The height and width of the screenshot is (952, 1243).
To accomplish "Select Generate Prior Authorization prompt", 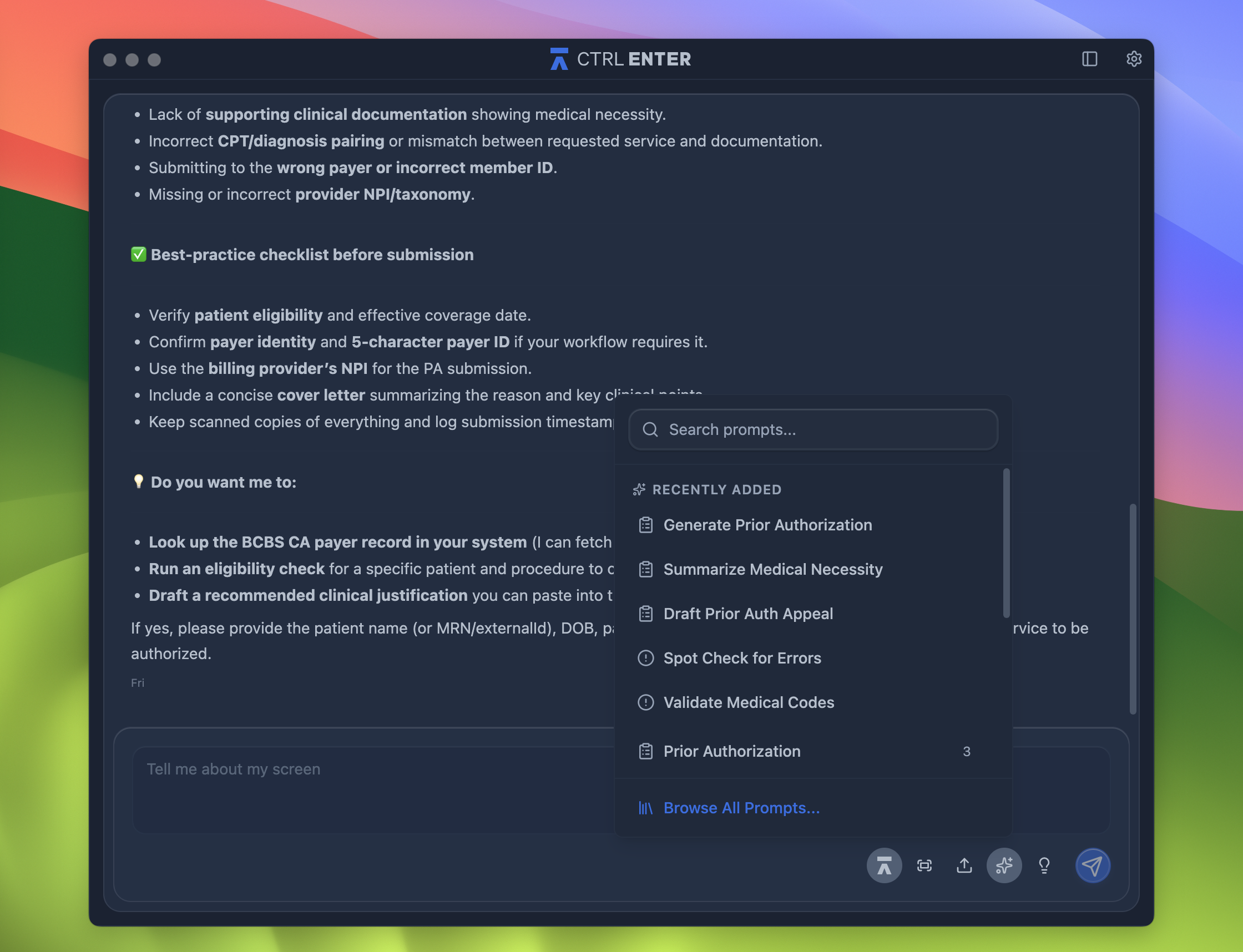I will 767,525.
